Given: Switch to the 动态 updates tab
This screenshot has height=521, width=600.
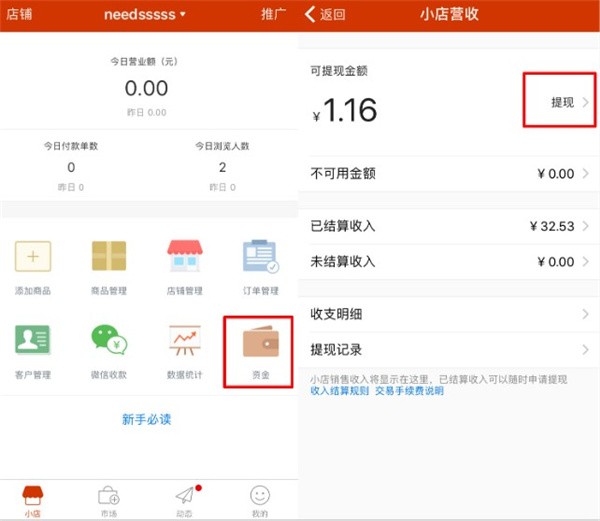Looking at the screenshot, I should point(184,500).
